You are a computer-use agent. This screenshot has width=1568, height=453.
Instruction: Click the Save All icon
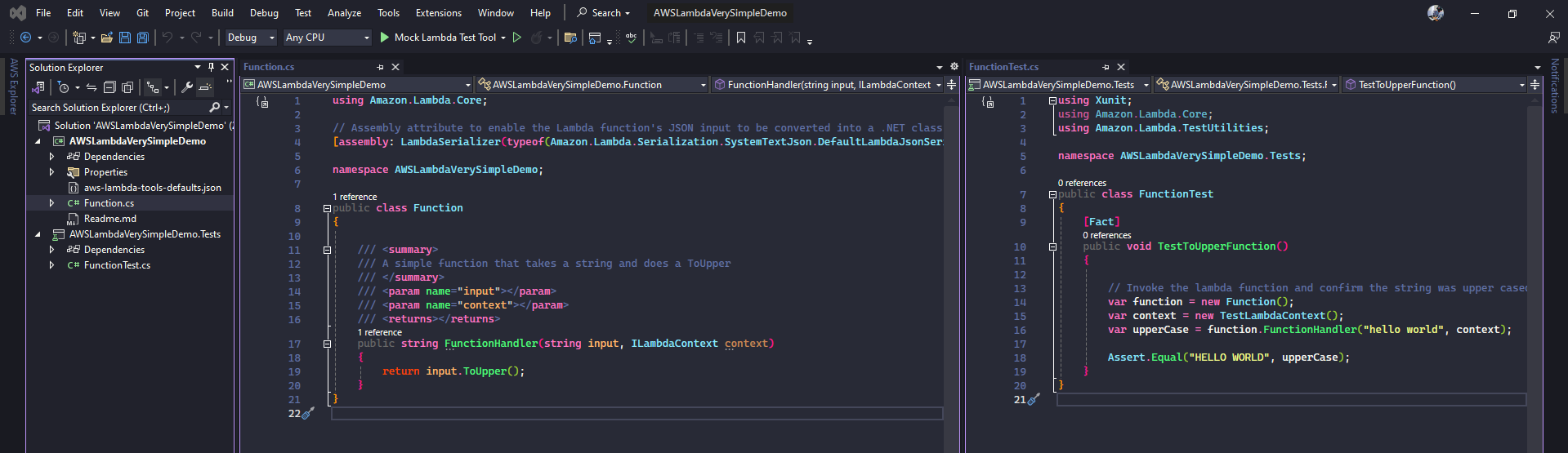pyautogui.click(x=143, y=38)
